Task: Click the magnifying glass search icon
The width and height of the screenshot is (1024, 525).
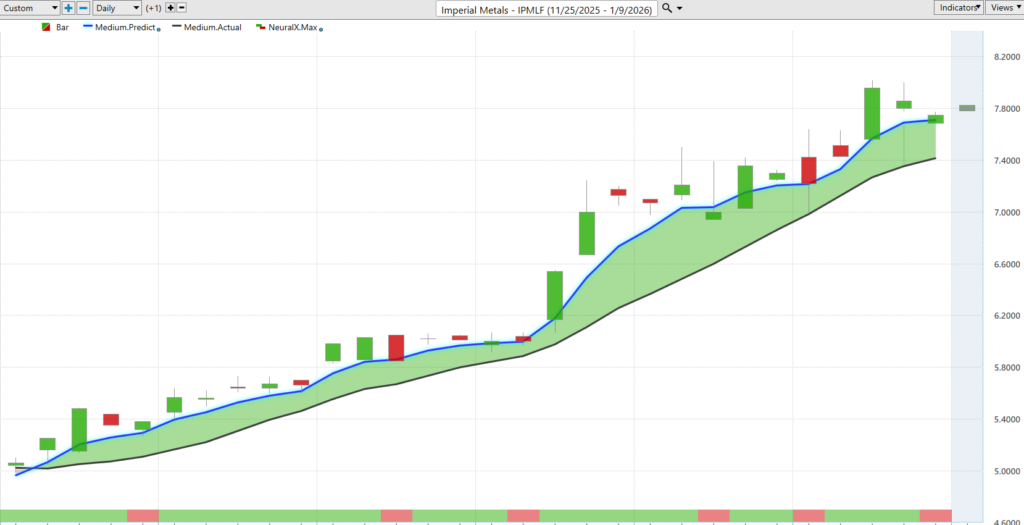Action: coord(667,8)
